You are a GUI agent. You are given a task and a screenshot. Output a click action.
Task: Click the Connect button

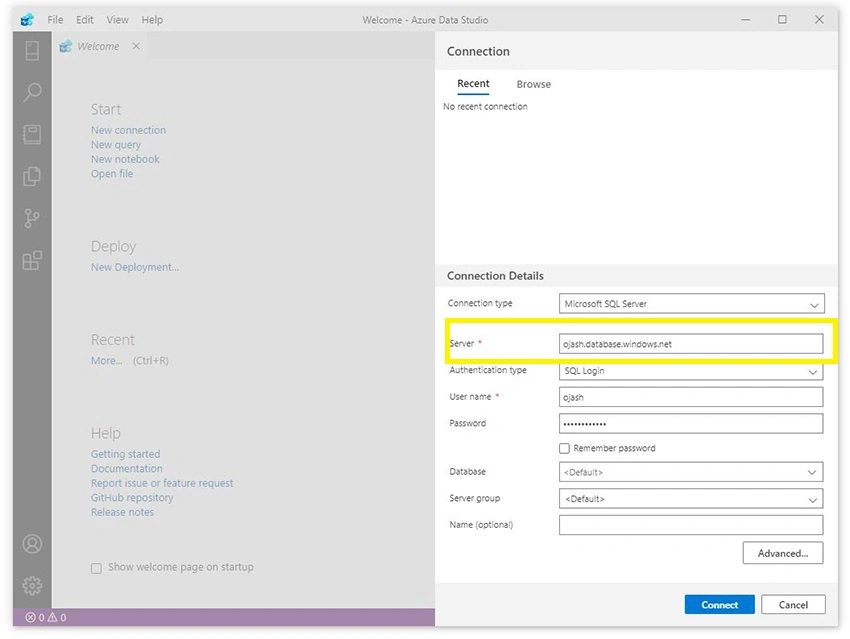pos(719,604)
